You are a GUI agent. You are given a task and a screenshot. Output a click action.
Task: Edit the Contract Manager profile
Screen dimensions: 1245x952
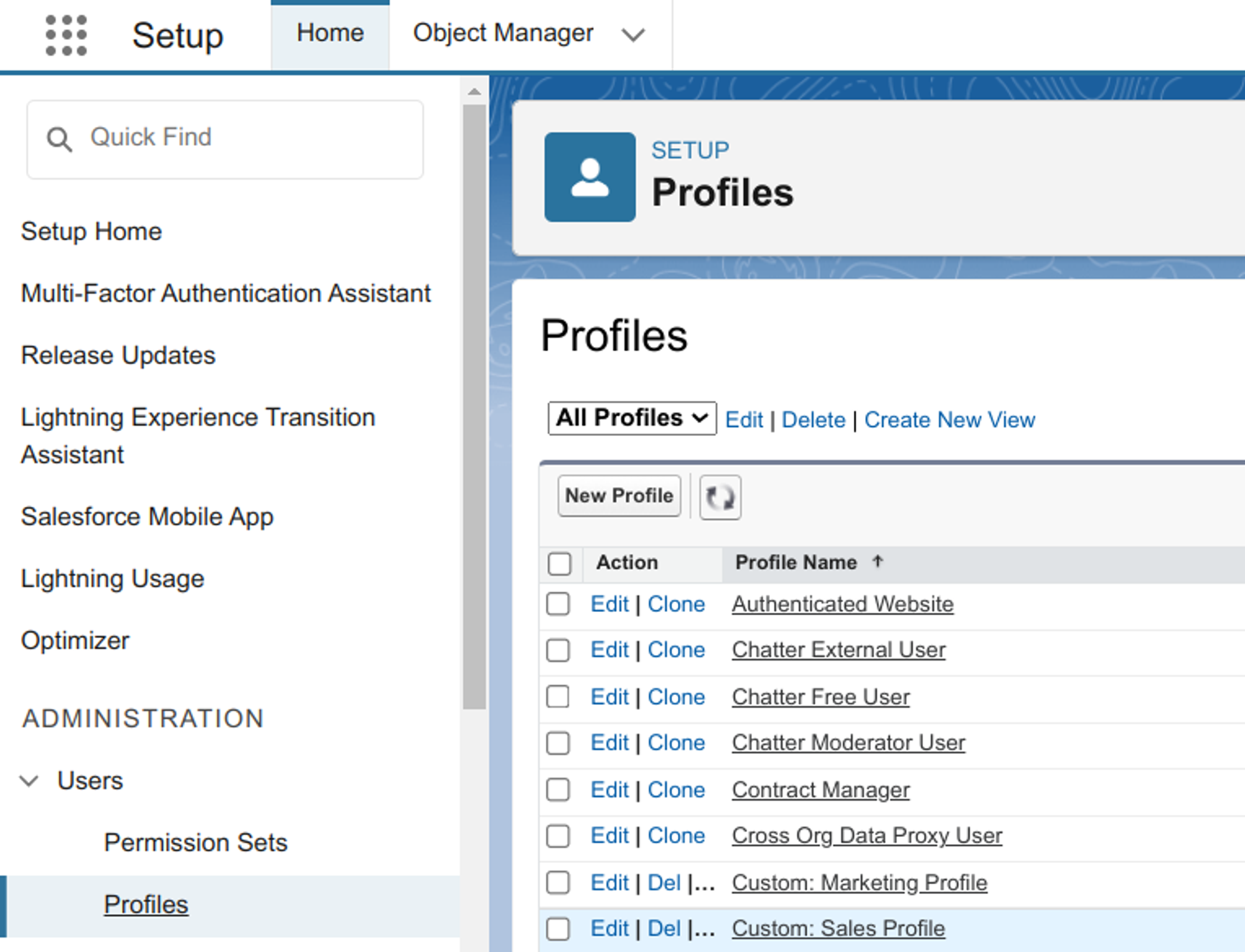(x=609, y=789)
